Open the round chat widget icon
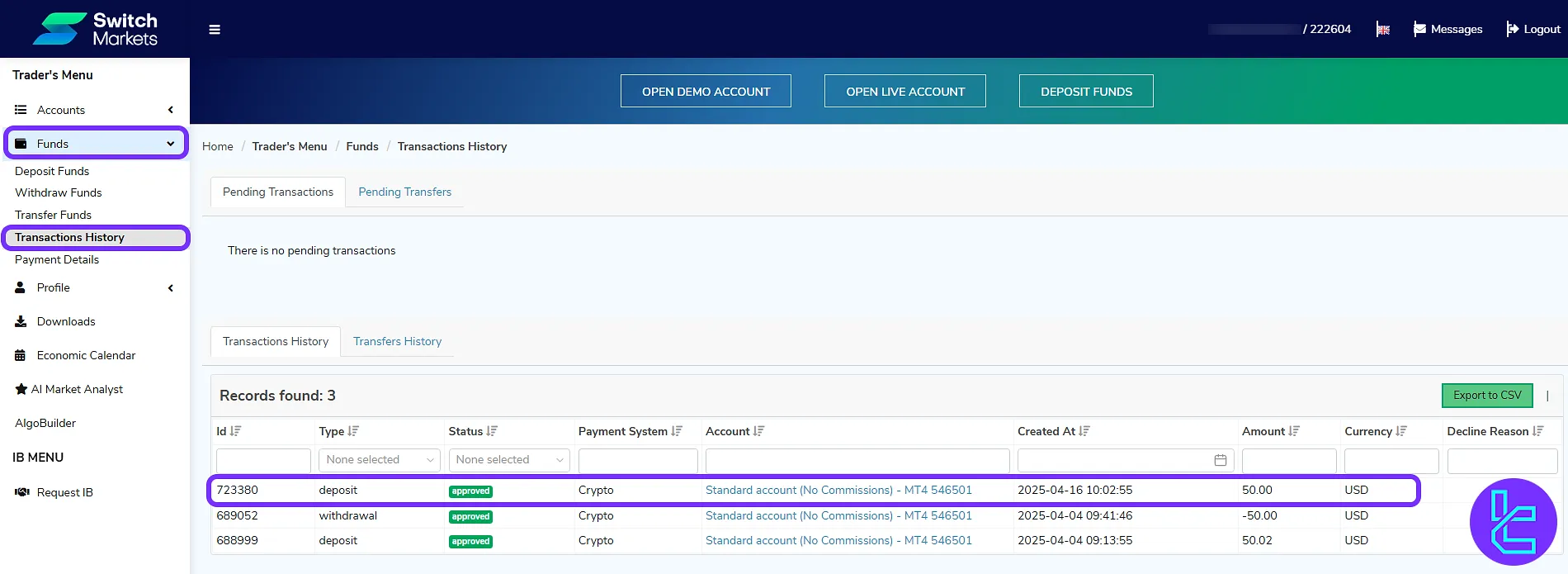 point(1514,522)
